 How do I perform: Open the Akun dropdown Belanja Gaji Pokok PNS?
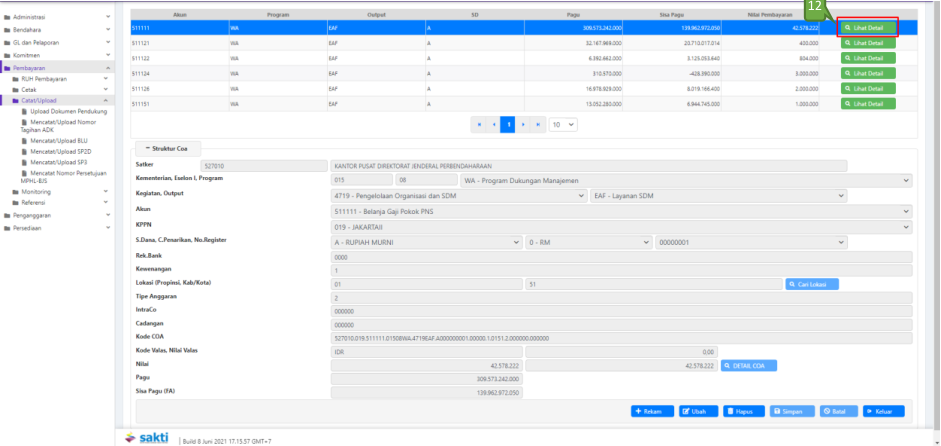[621, 210]
